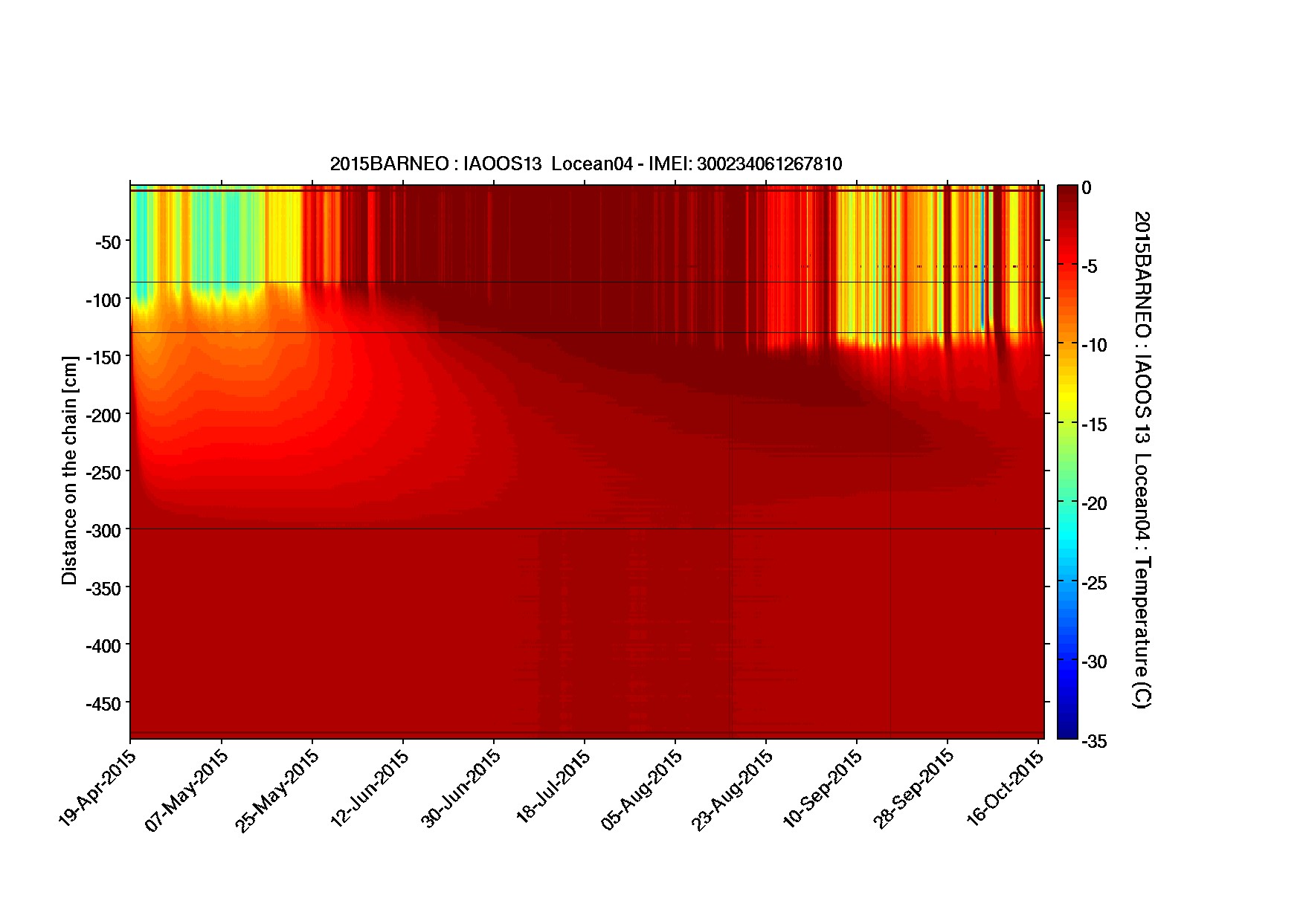Screen dimensions: 1306x924
Task: Click the -50 depth tick label
Action: pyautogui.click(x=108, y=242)
